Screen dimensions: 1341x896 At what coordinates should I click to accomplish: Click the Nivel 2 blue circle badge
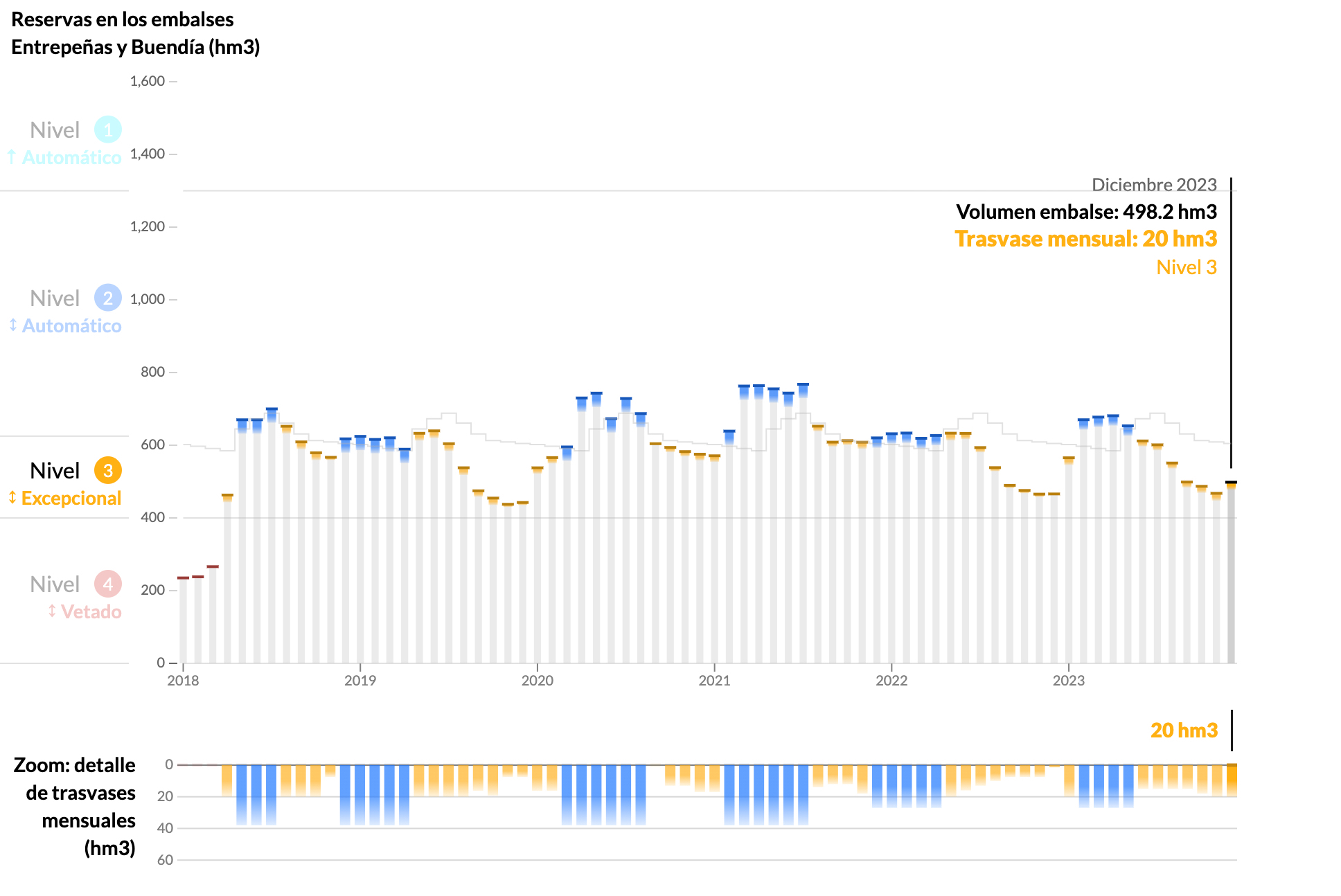pyautogui.click(x=108, y=298)
